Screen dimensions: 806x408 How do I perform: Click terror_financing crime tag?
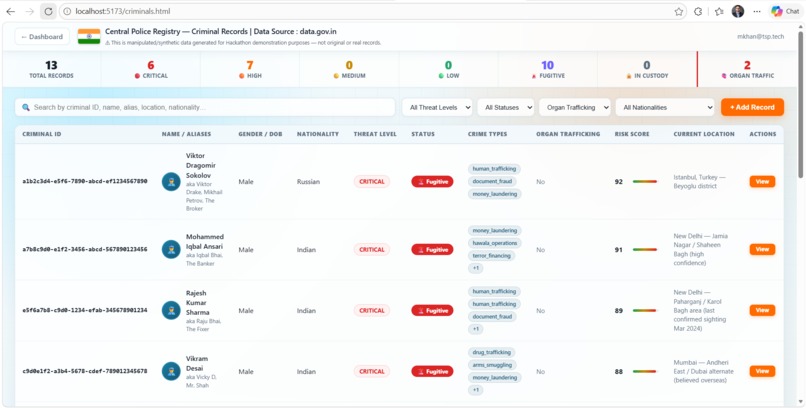(492, 255)
